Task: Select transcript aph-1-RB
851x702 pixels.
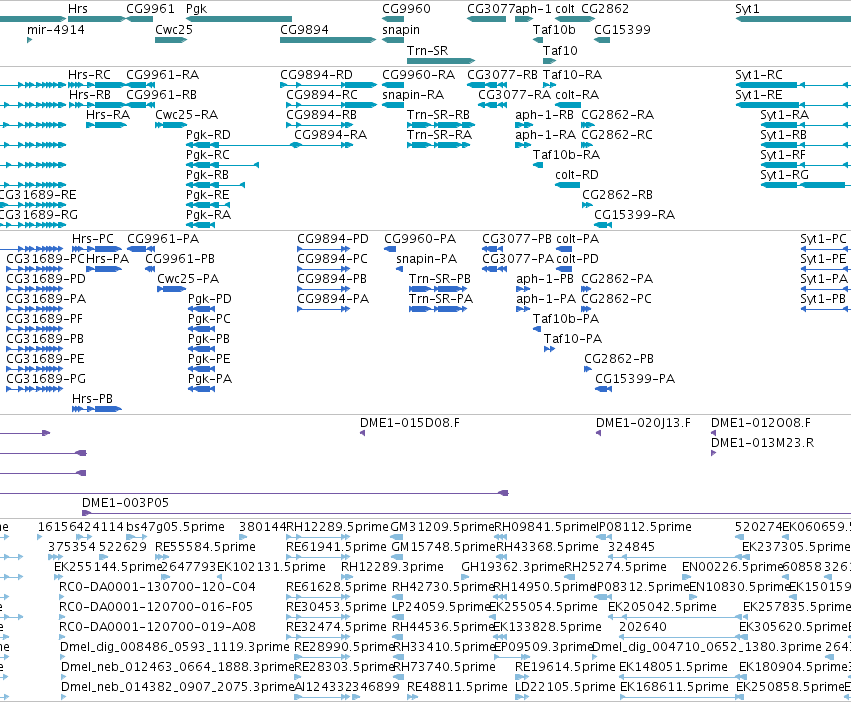Action: point(544,115)
